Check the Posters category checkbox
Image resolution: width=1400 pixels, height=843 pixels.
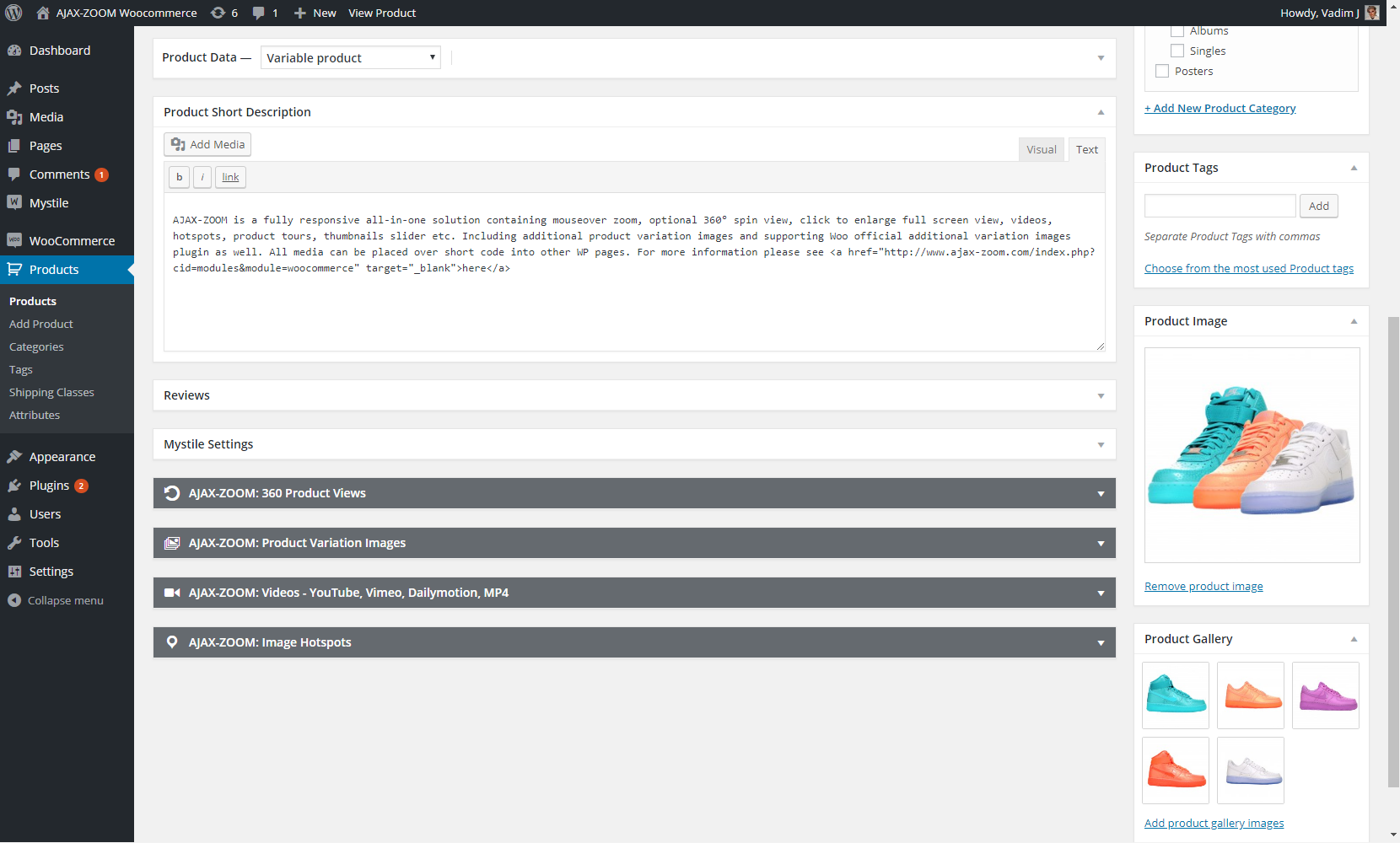tap(1162, 71)
